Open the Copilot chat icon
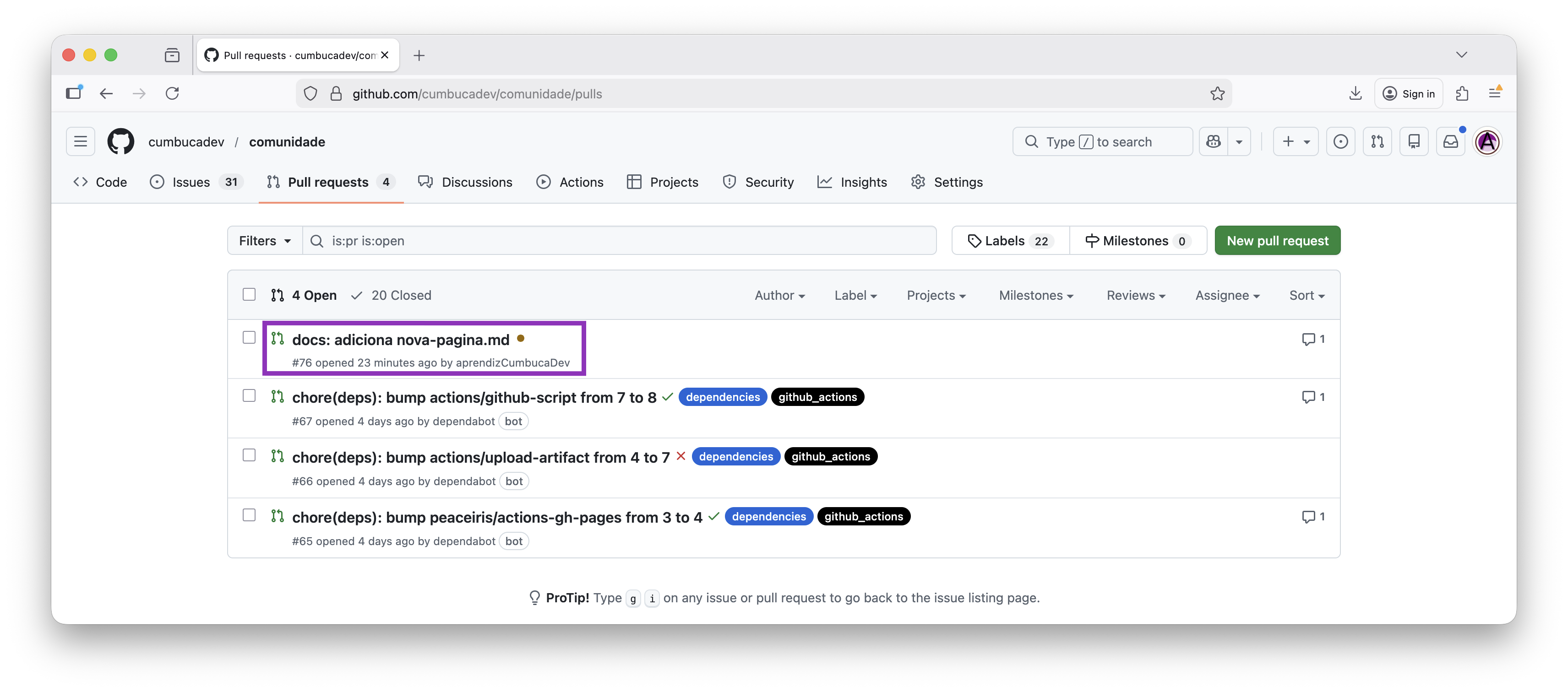Viewport: 1568px width, 692px height. tap(1214, 142)
